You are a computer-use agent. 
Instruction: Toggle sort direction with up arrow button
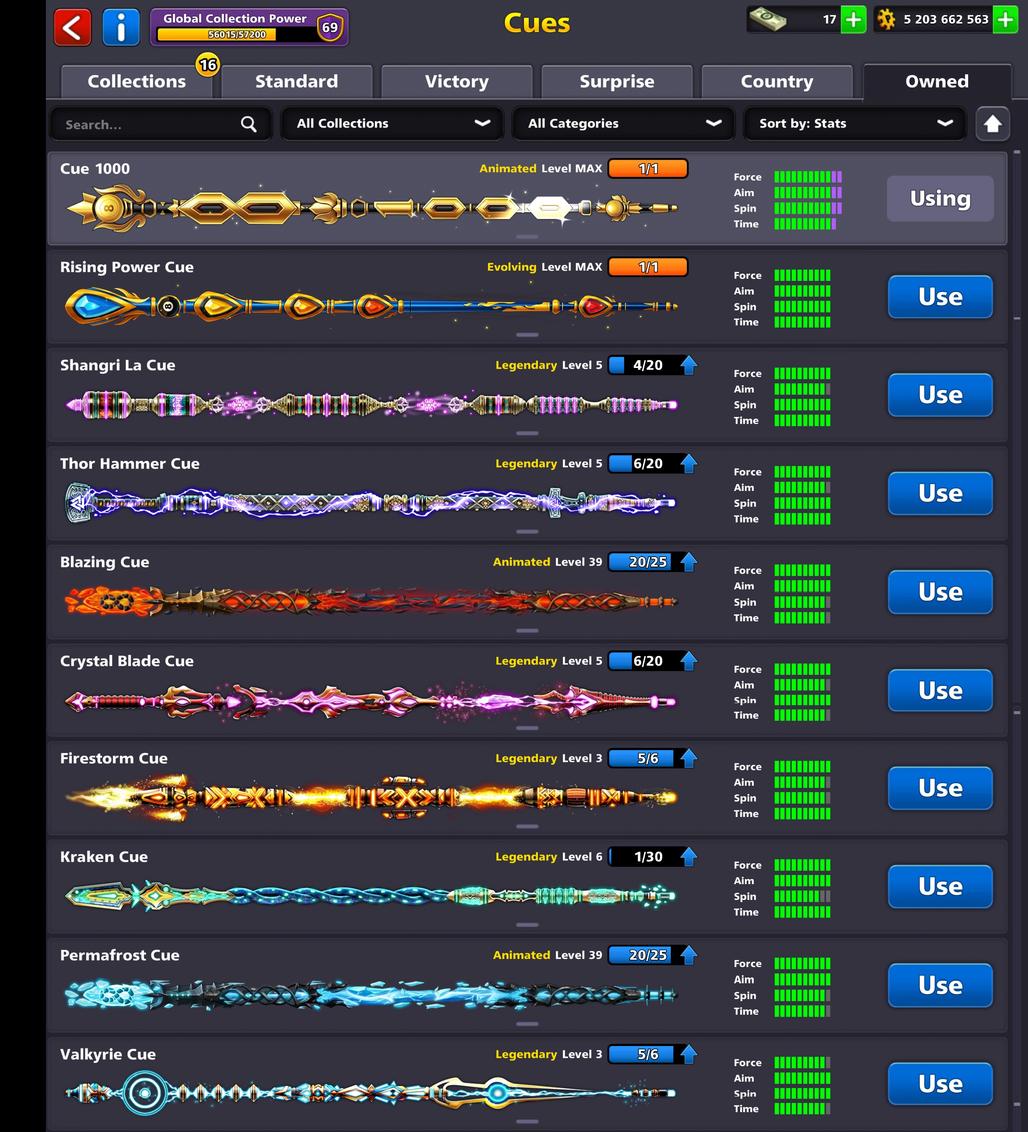pos(992,124)
